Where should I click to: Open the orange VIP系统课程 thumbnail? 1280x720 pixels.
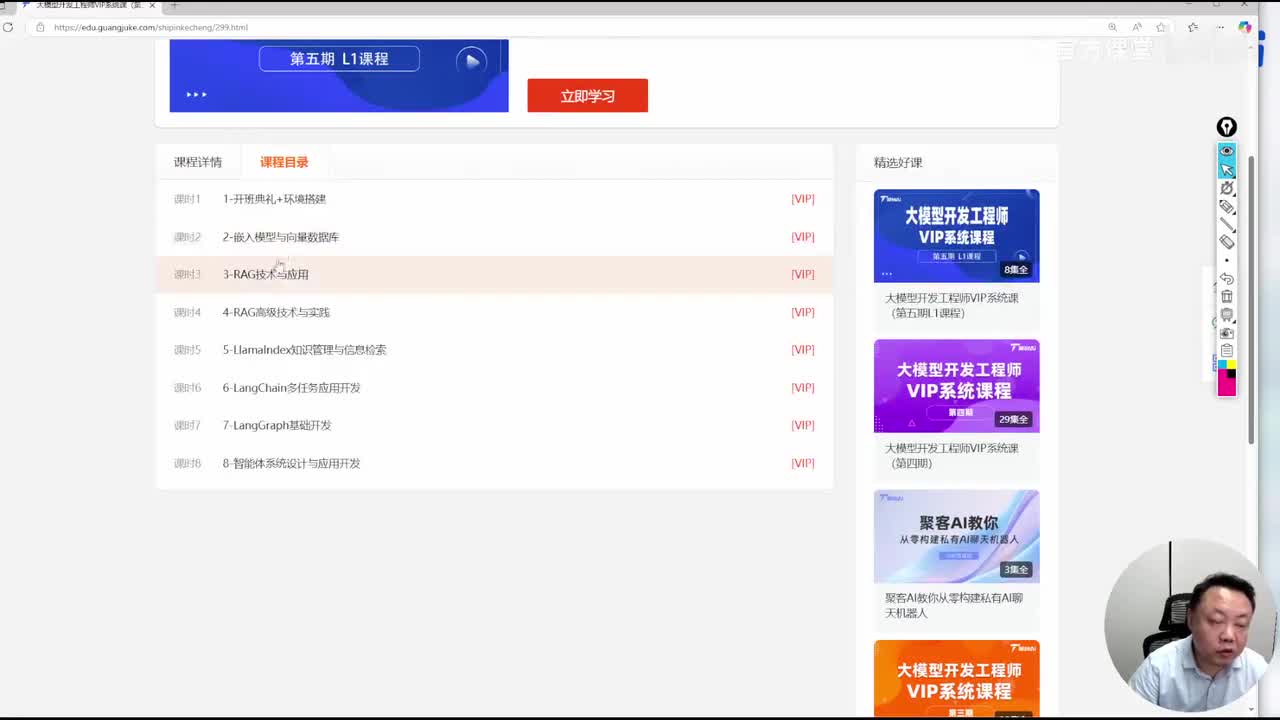[x=956, y=678]
